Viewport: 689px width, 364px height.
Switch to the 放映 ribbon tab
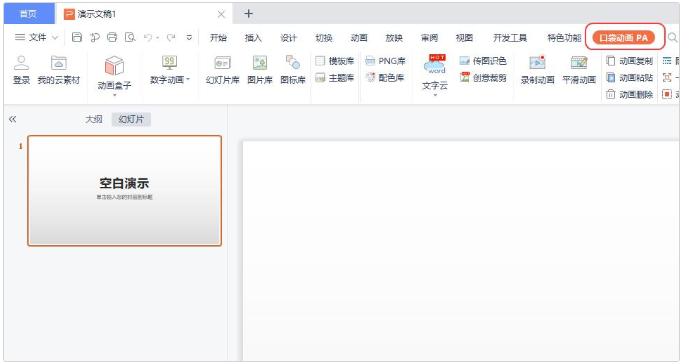point(394,38)
